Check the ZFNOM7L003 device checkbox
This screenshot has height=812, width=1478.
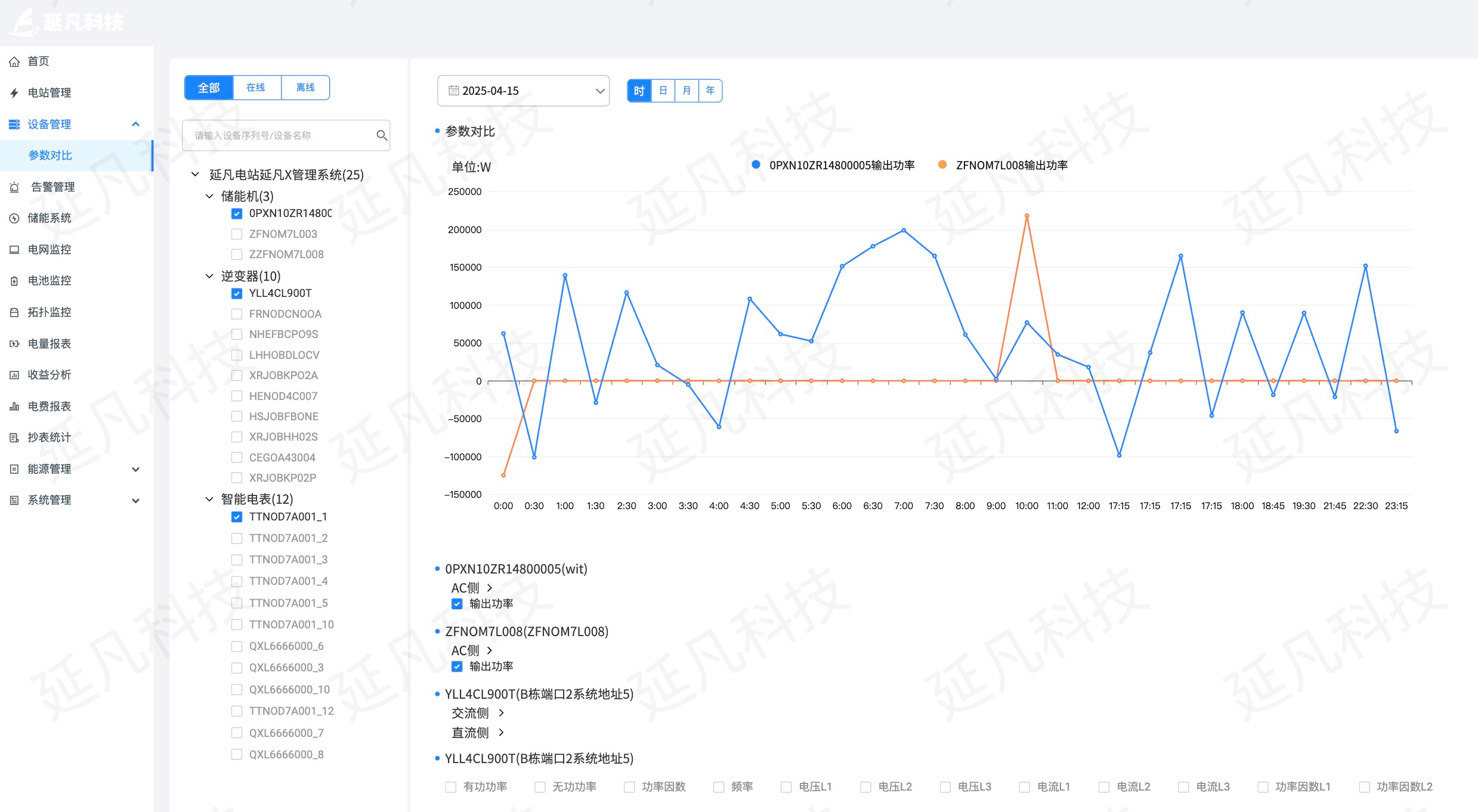tap(237, 234)
